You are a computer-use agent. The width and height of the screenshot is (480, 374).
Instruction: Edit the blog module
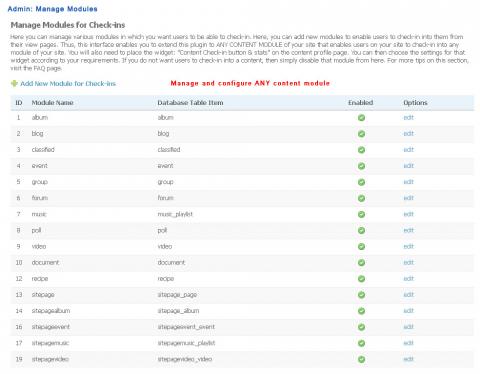408,133
